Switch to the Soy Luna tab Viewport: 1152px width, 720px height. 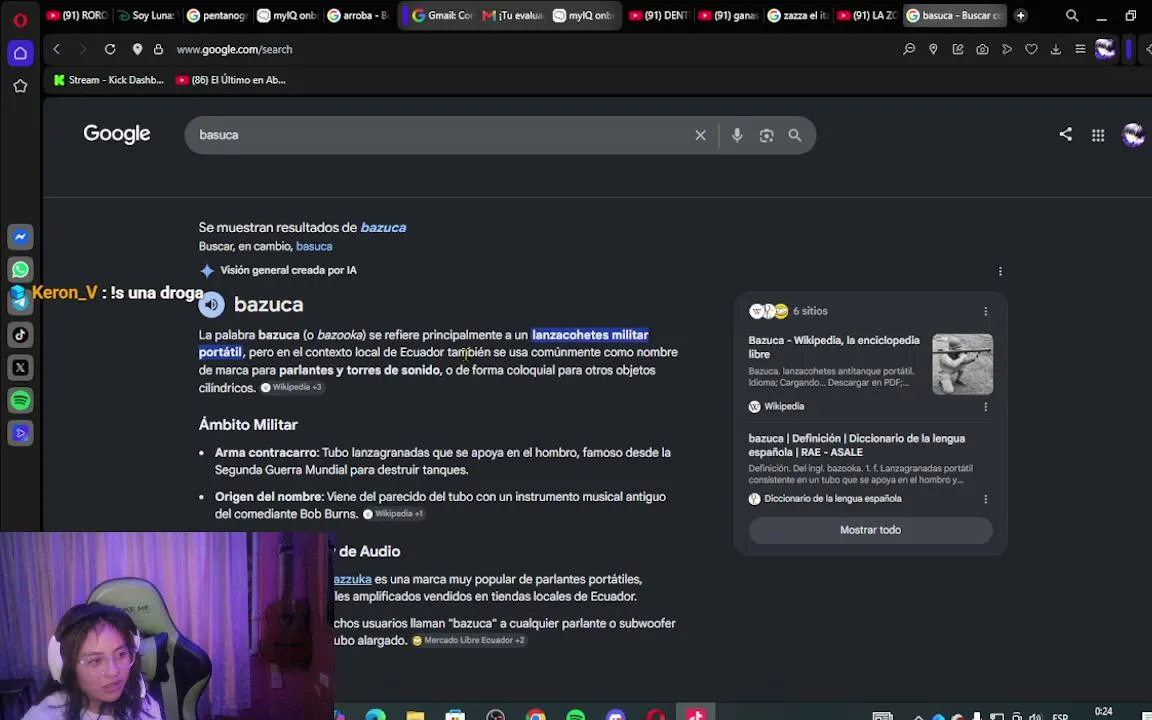(146, 15)
